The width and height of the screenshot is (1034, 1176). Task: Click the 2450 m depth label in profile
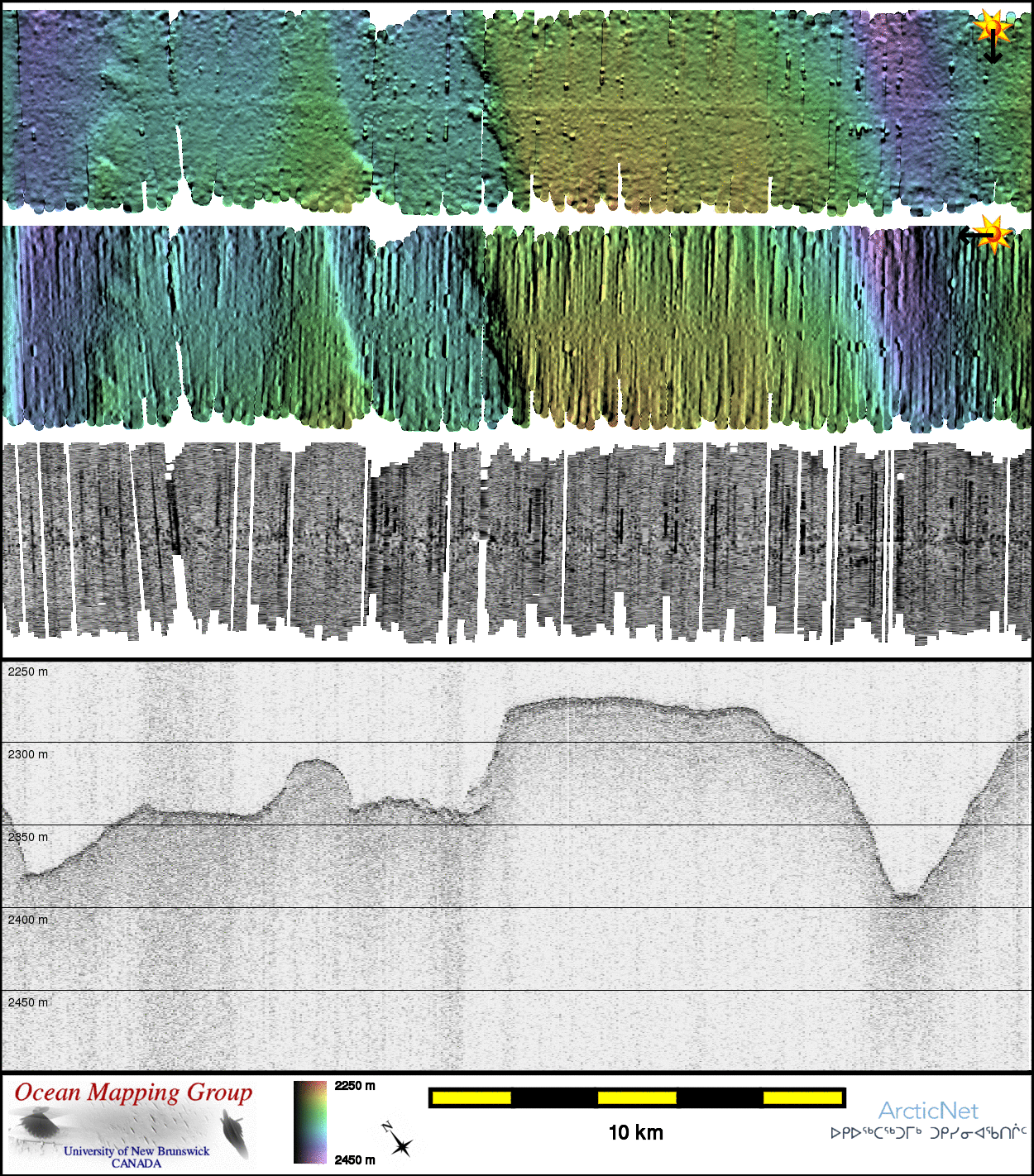pyautogui.click(x=28, y=1002)
